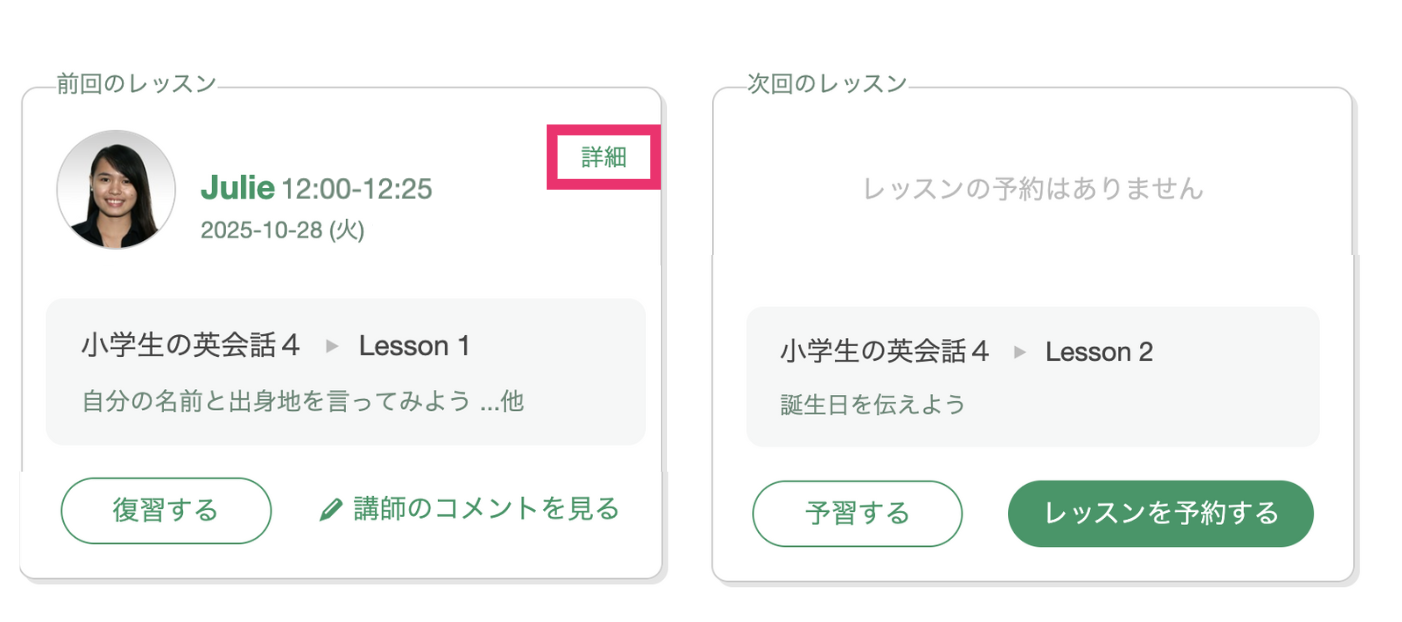Click the 誕生日を伝えよう lesson description

(x=873, y=405)
